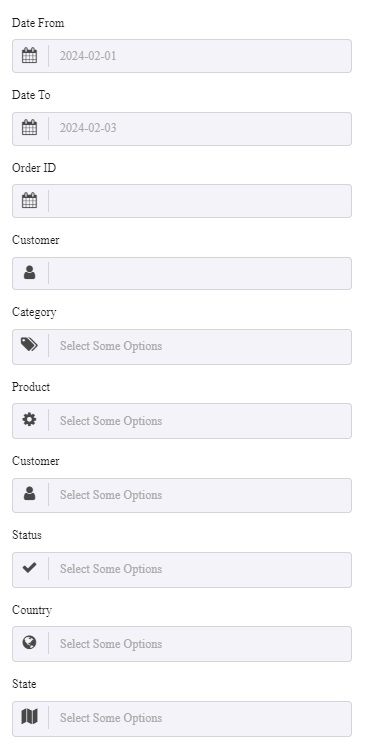Click the person icon in Customer options field
The width and height of the screenshot is (365, 752).
[29, 494]
